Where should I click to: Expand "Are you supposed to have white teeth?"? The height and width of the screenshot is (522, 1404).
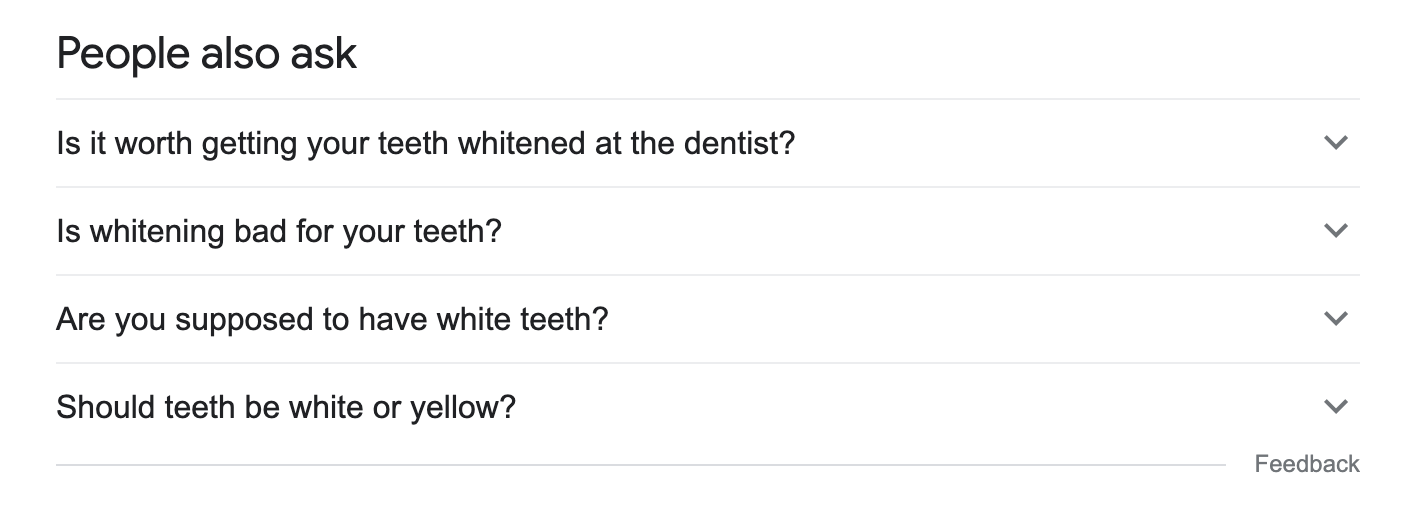click(x=332, y=319)
